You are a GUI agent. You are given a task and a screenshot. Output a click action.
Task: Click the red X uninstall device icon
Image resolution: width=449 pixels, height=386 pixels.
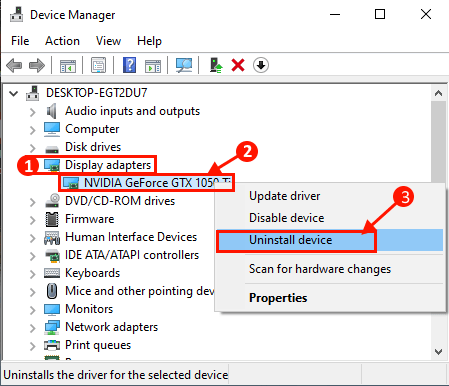click(x=238, y=65)
